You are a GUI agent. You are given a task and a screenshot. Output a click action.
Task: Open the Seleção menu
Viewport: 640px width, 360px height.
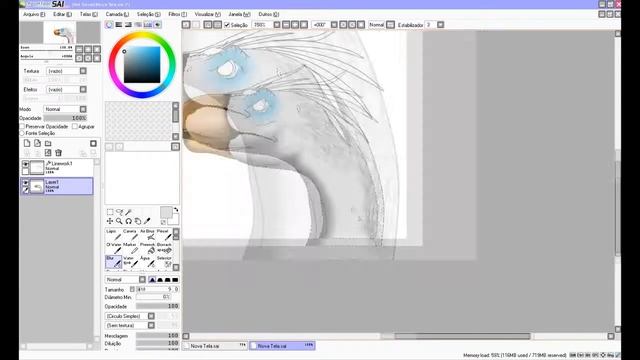(148, 14)
